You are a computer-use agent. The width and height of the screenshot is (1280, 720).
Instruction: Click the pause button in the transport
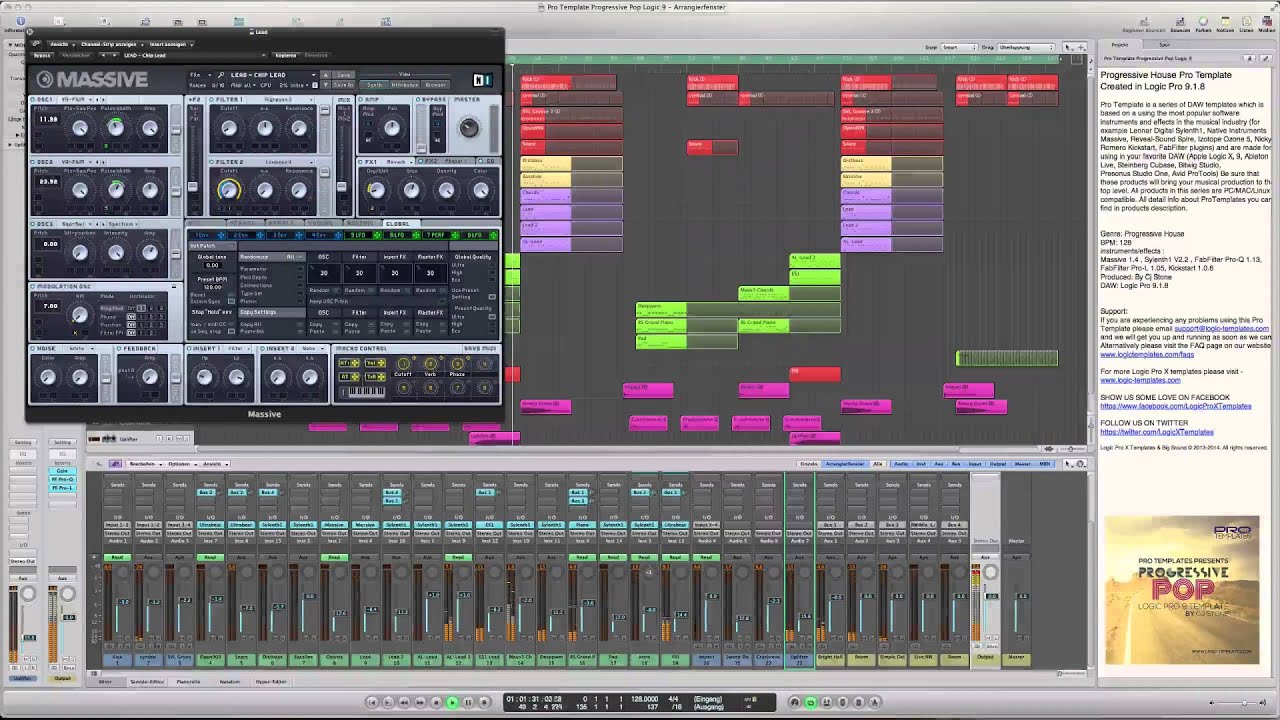coord(467,702)
